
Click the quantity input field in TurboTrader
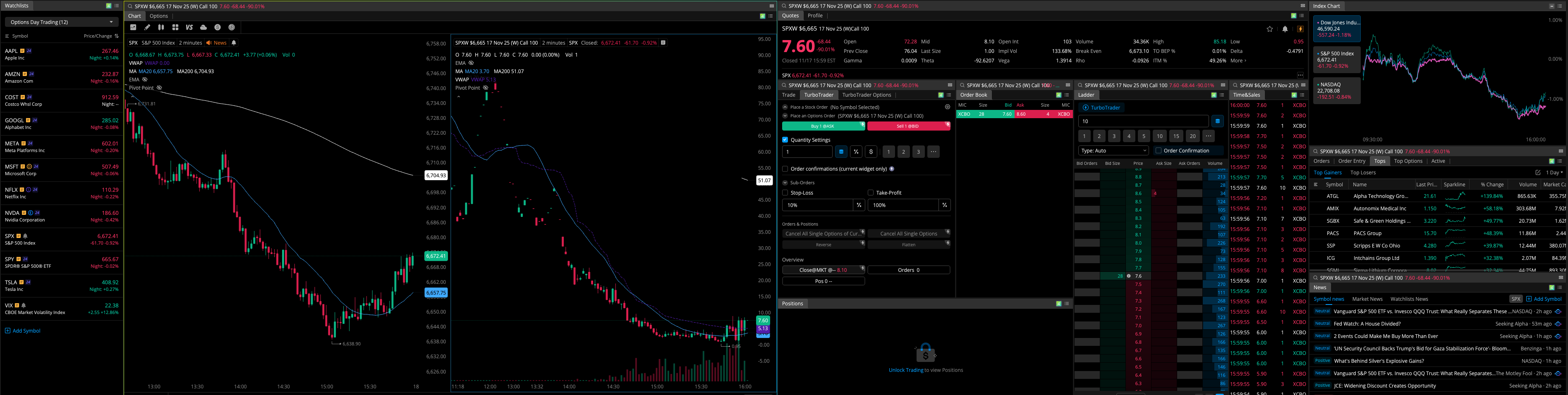pos(807,152)
